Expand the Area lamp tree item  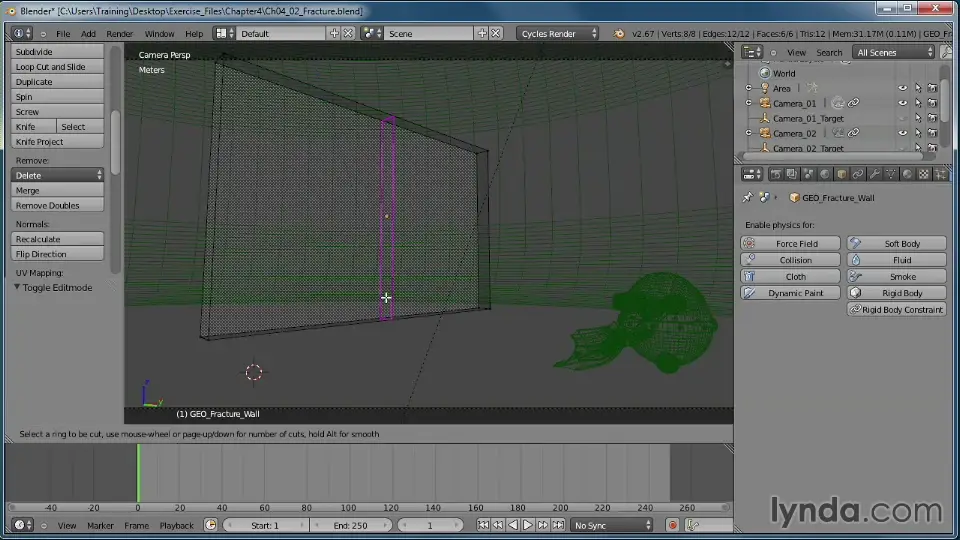(x=749, y=88)
